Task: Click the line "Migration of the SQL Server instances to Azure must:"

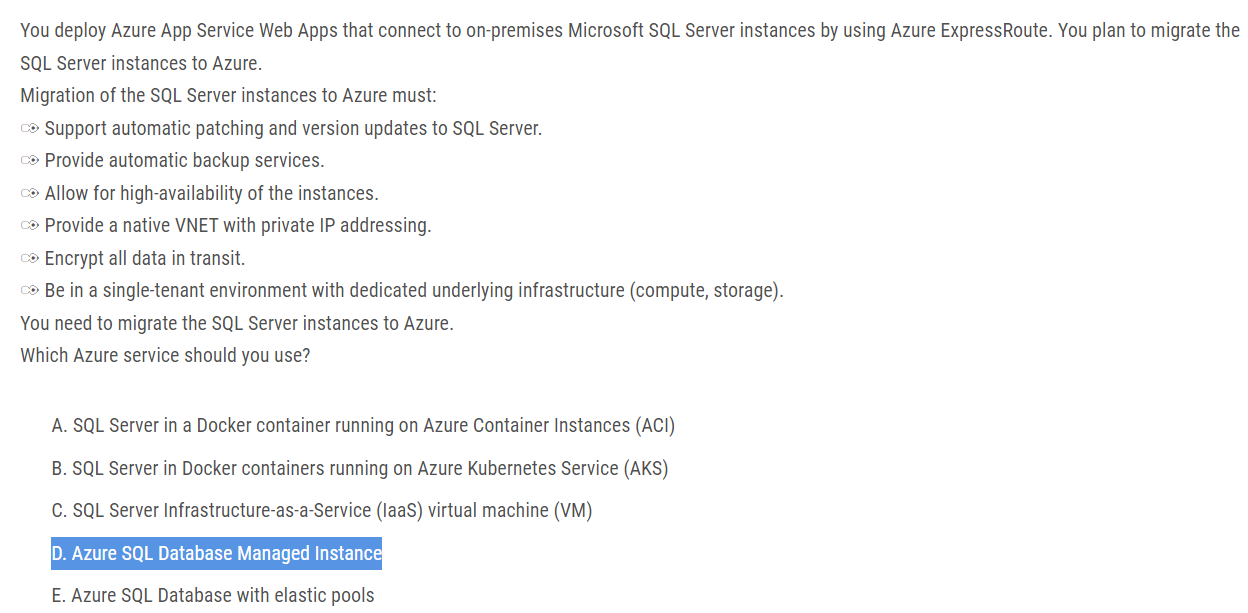Action: coord(228,96)
